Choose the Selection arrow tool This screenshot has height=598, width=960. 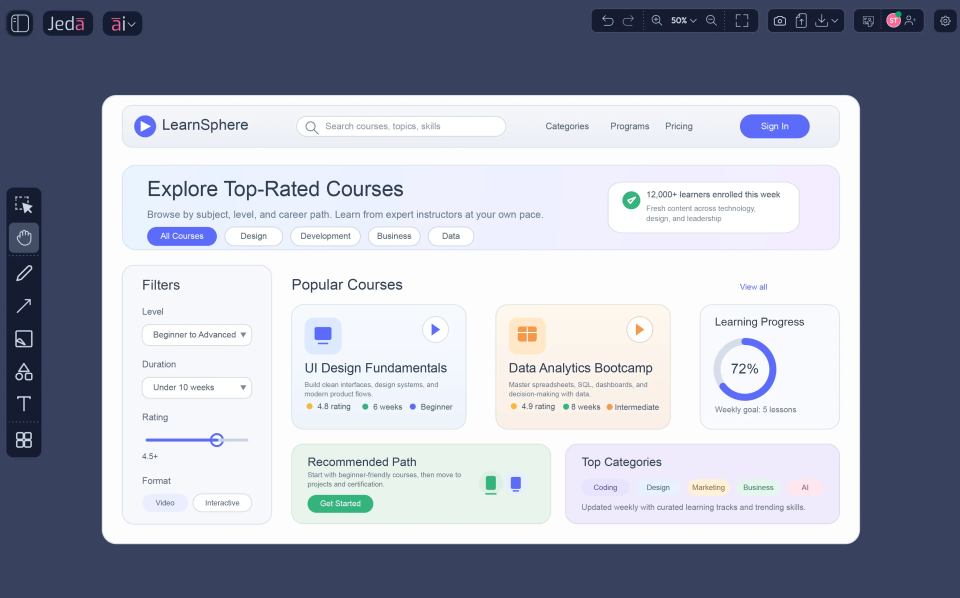[24, 204]
